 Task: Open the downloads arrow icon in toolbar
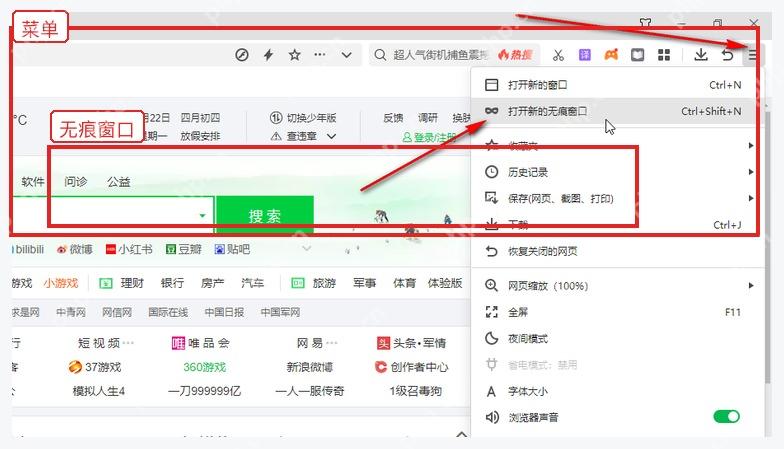(x=701, y=54)
